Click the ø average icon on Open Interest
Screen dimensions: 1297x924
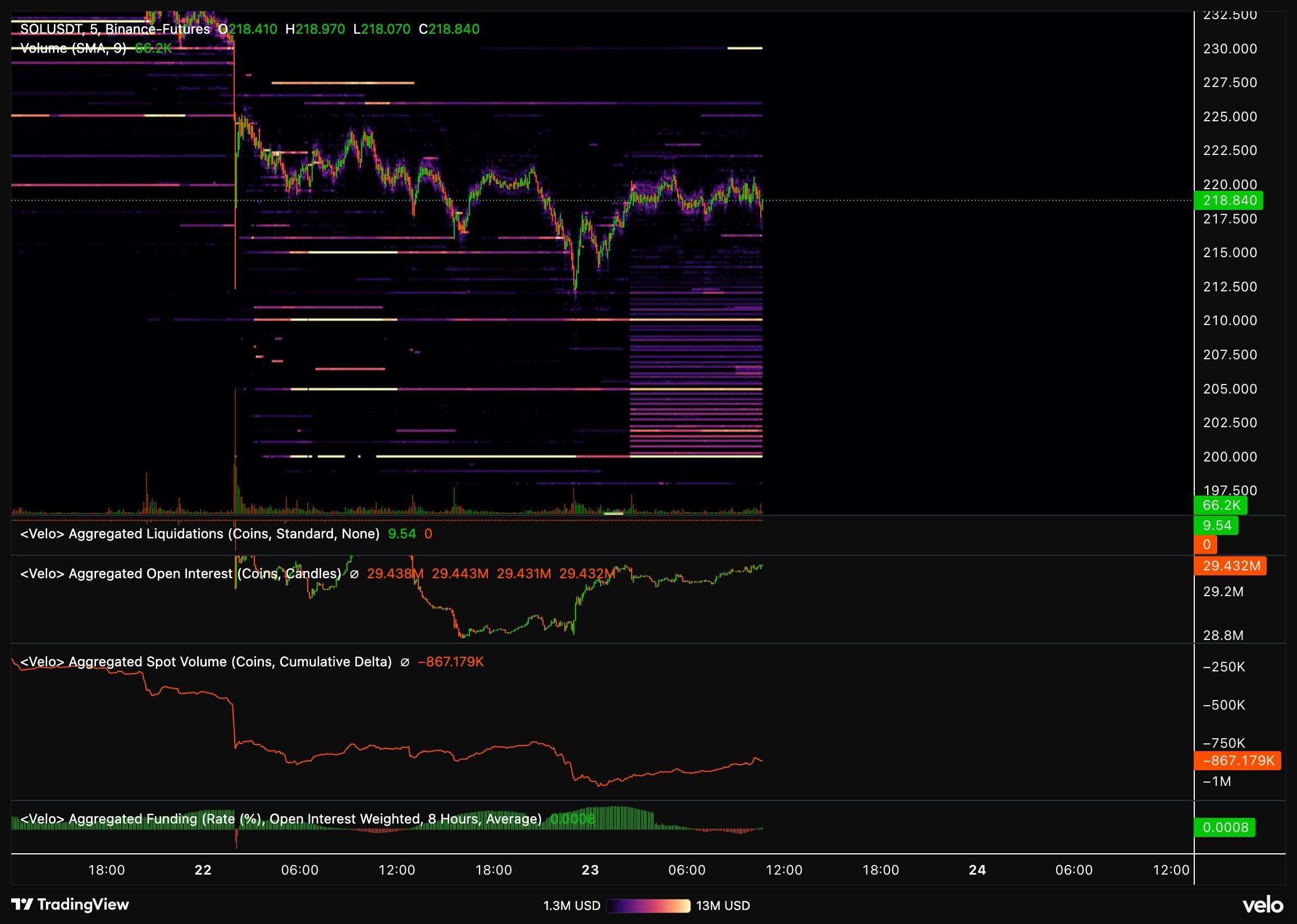[x=353, y=574]
